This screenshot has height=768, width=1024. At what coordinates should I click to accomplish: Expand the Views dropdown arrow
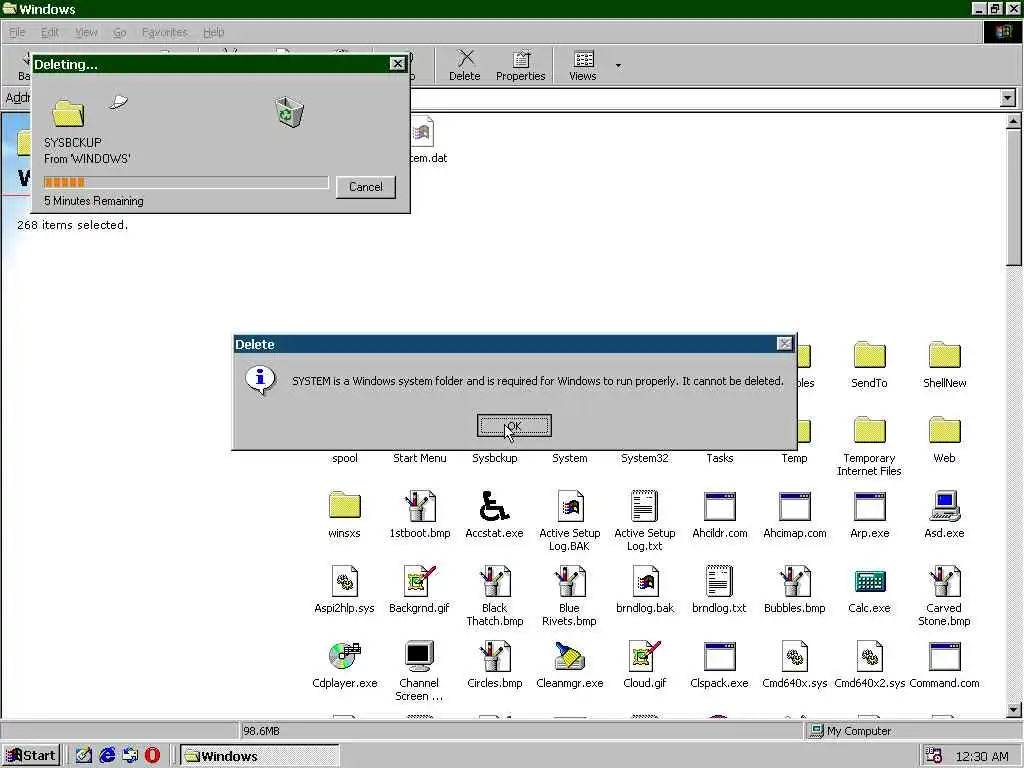click(x=618, y=65)
